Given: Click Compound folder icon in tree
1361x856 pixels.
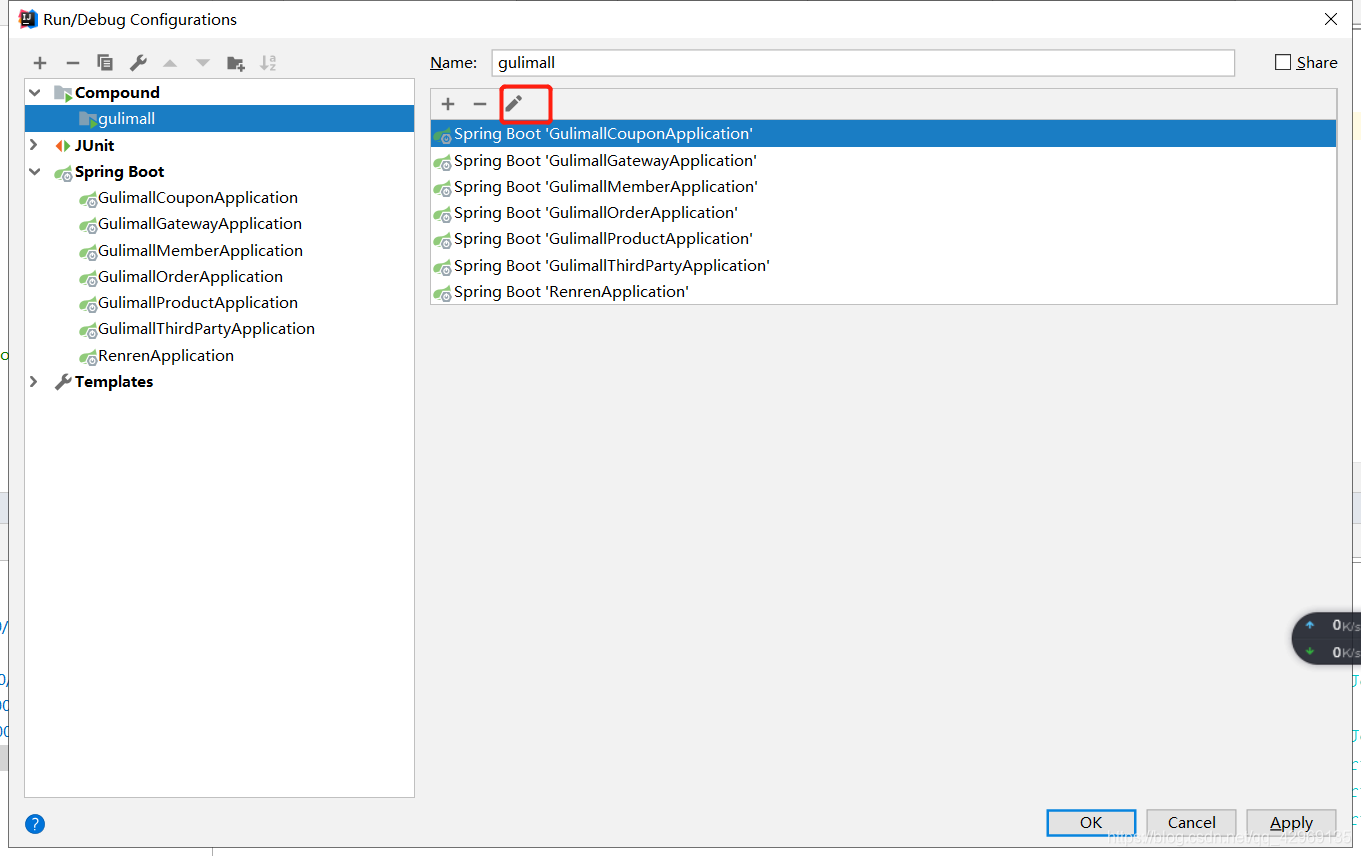Looking at the screenshot, I should (63, 93).
